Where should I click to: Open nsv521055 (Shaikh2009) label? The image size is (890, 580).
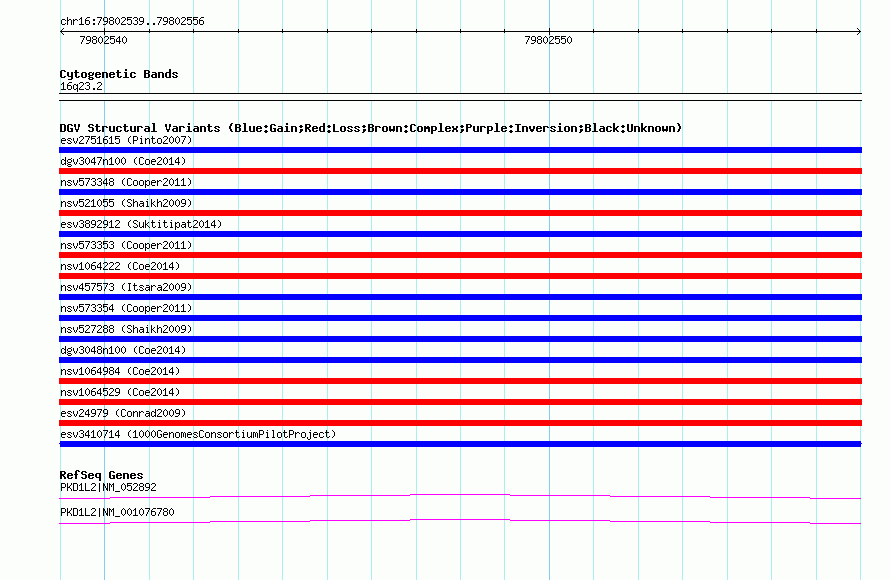[126, 203]
